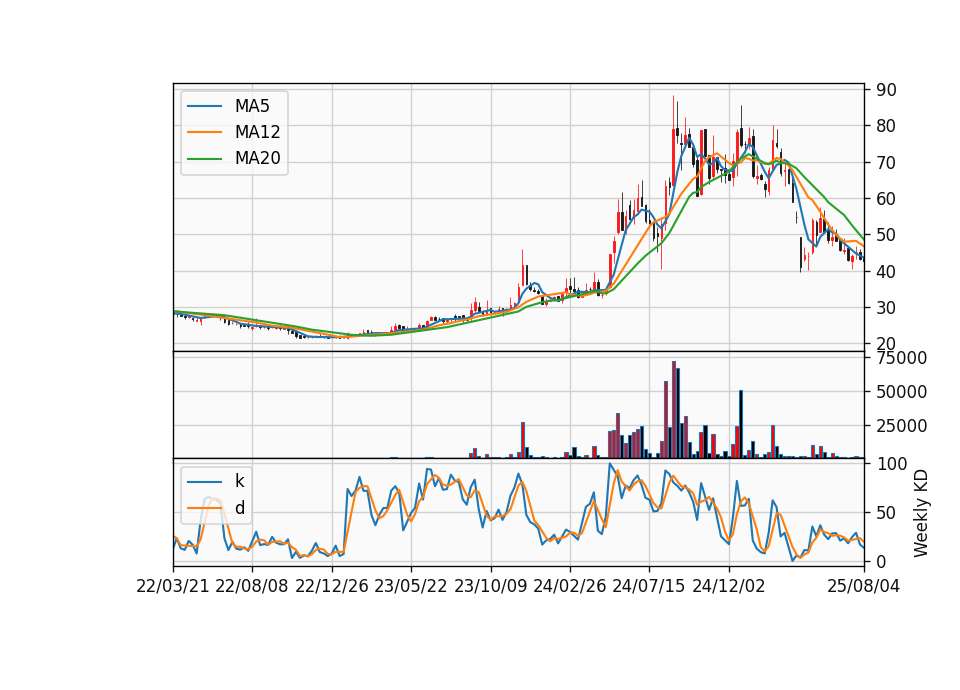Click the 22/03/21 date tick label
Viewport: 960px width, 690px height.
click(x=173, y=586)
